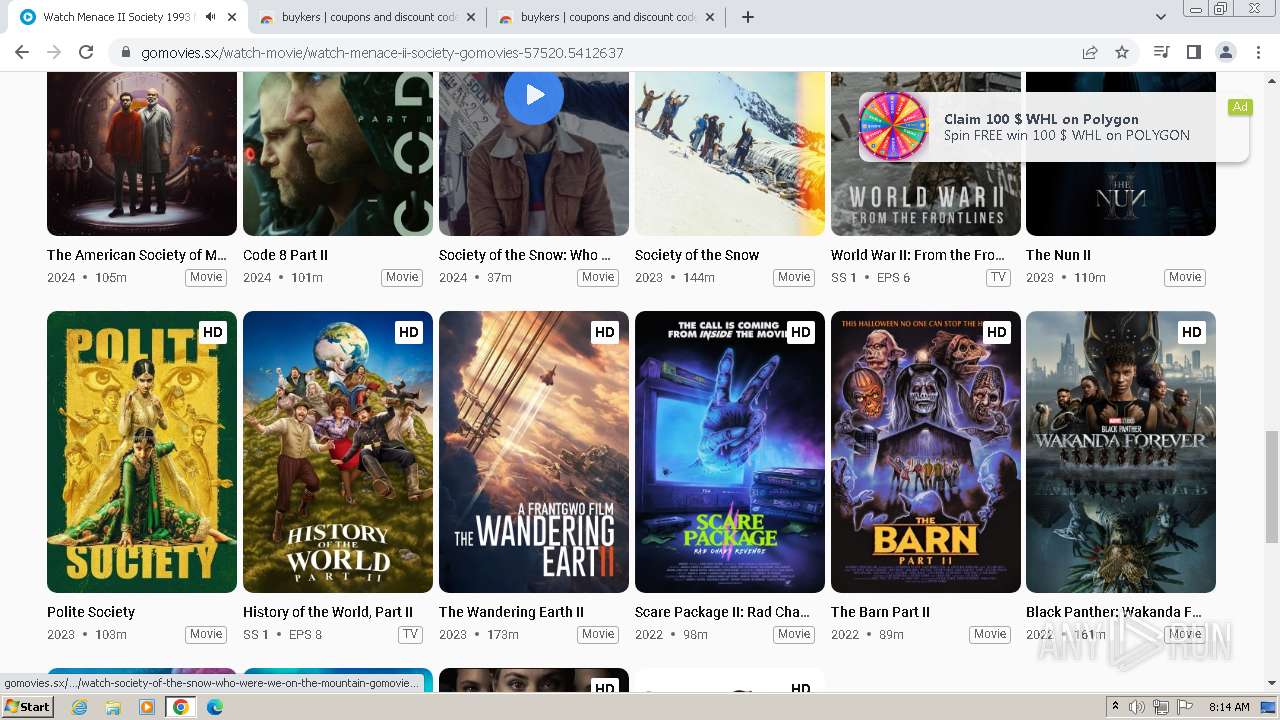Open the network tray icon

[x=1160, y=707]
